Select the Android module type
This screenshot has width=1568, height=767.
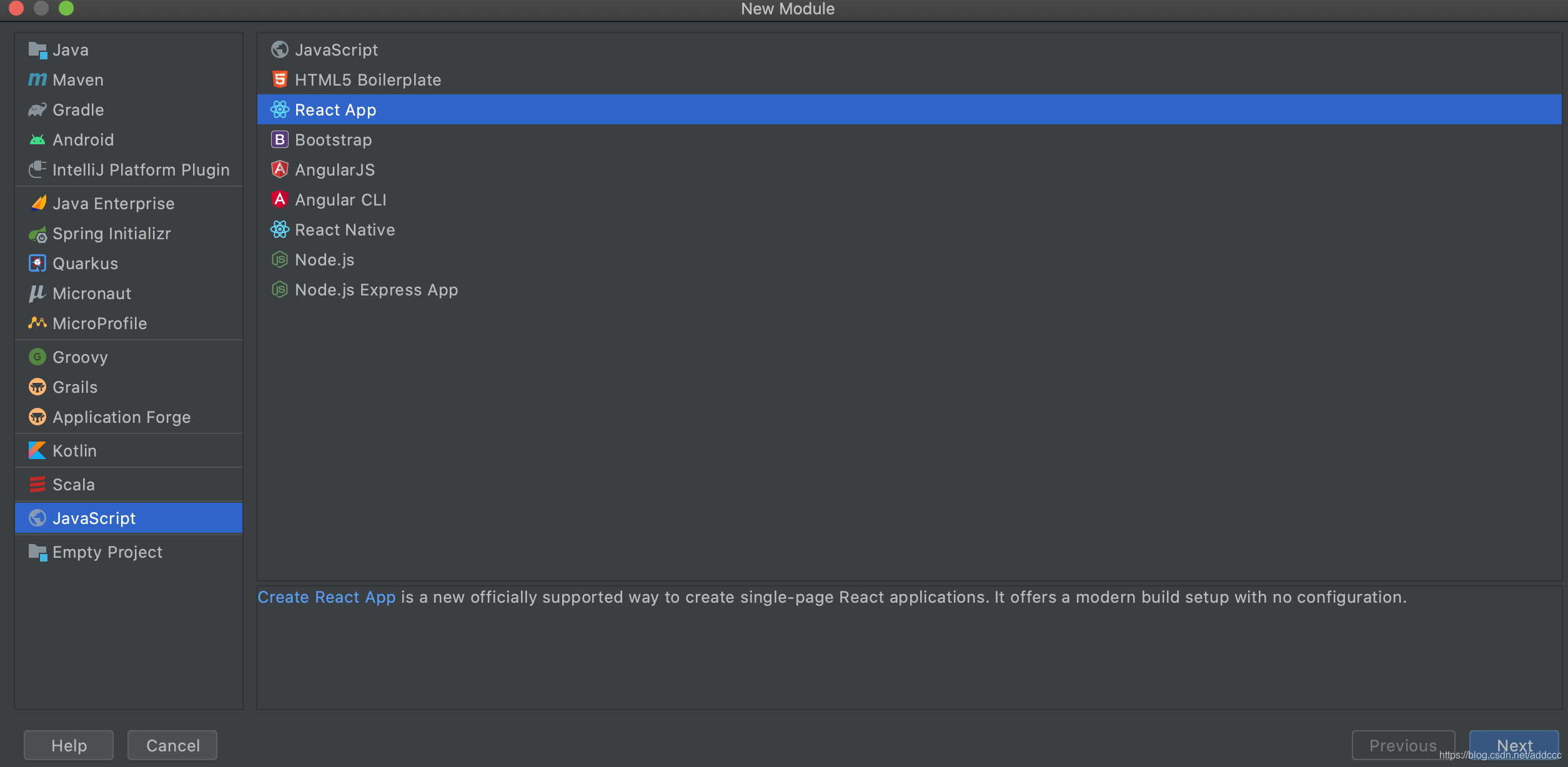[129, 140]
